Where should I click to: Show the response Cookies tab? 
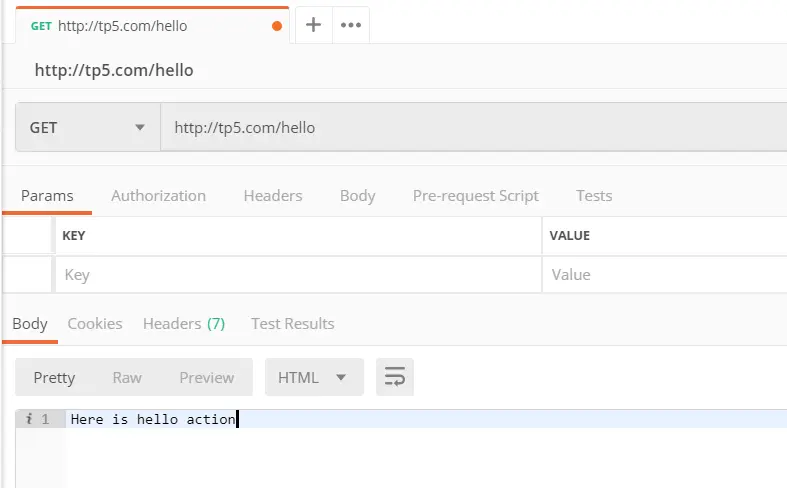pos(95,323)
